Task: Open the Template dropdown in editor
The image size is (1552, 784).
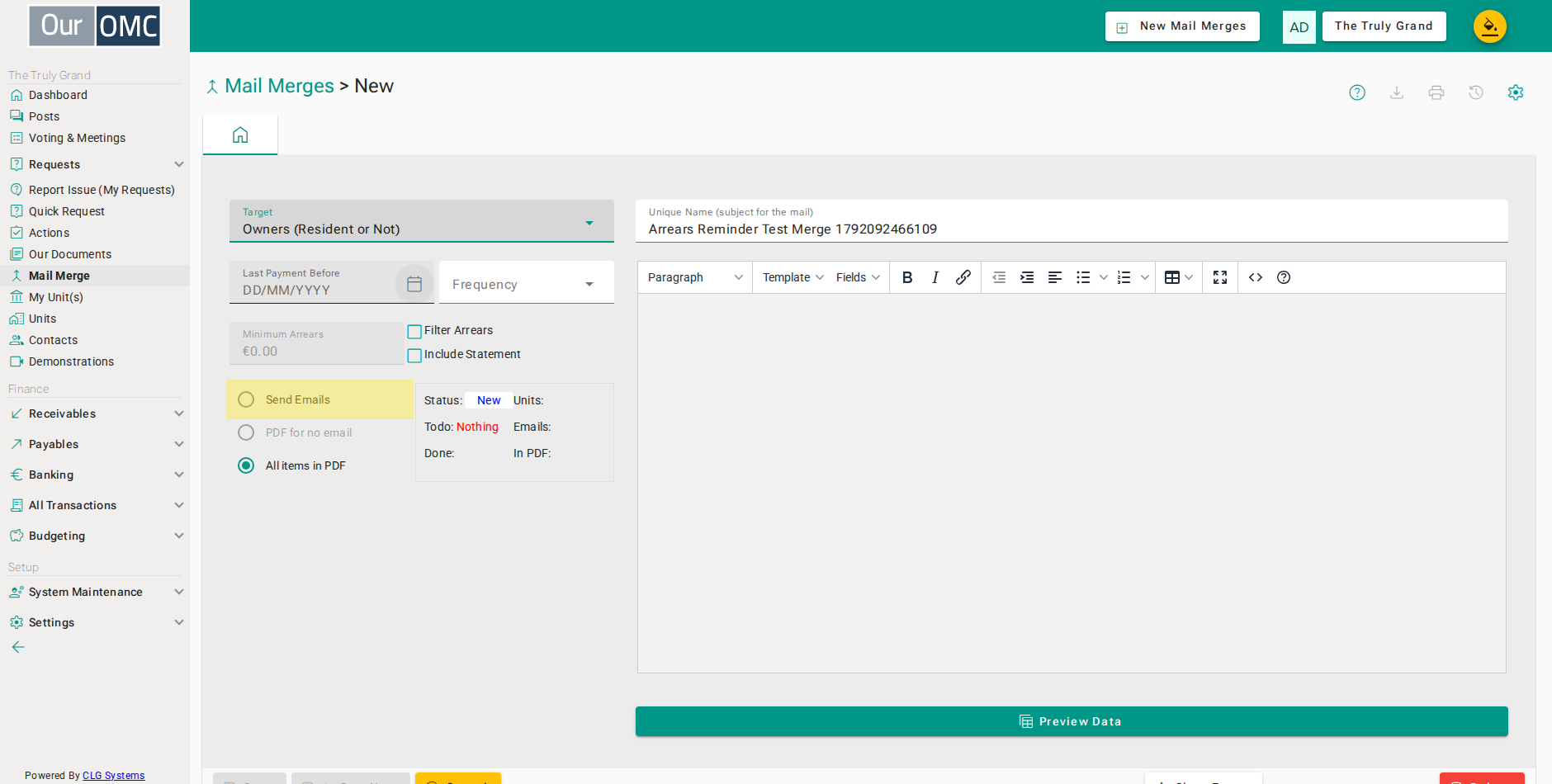Action: (793, 277)
